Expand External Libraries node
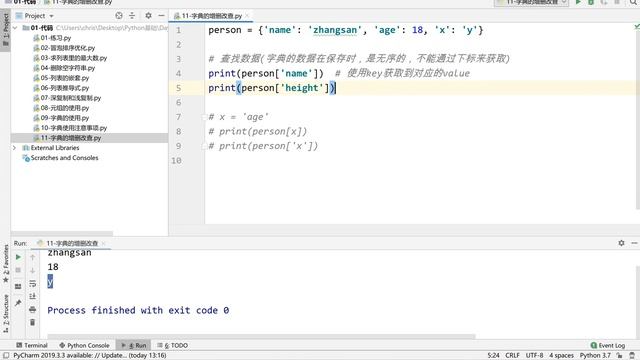The image size is (640, 360). 15,148
